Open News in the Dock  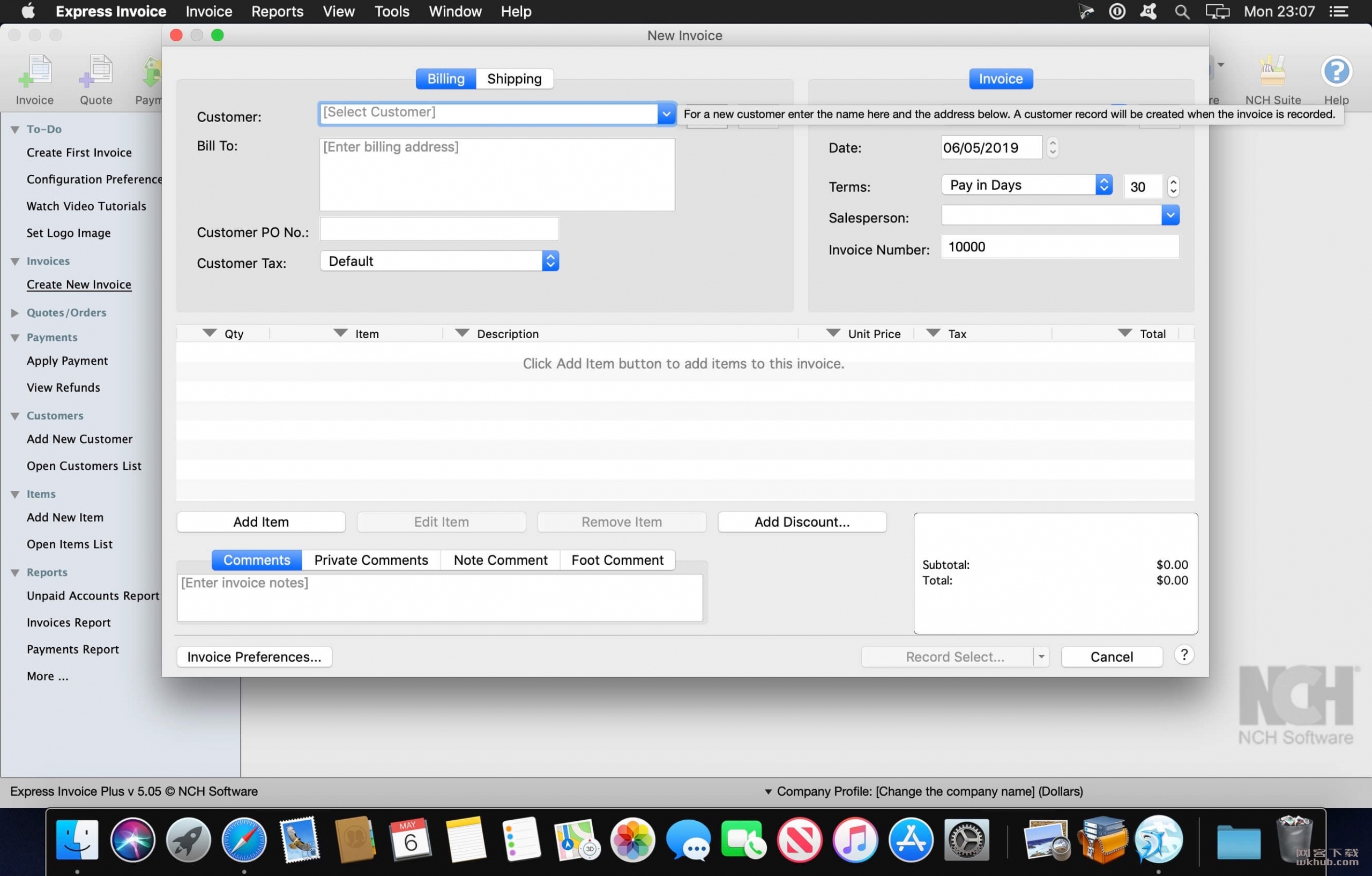click(x=800, y=840)
